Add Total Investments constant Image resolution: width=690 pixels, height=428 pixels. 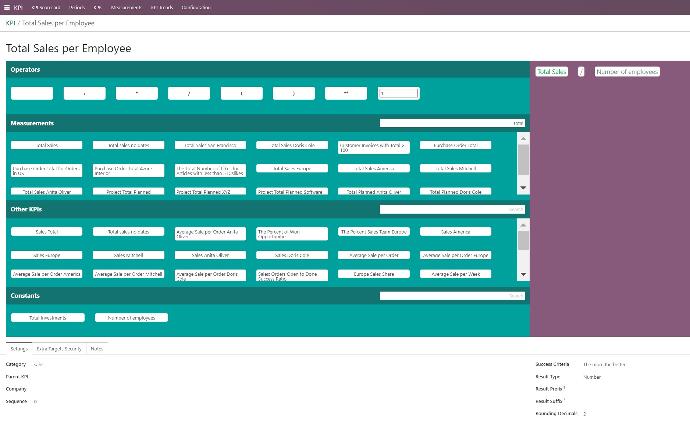[x=48, y=318]
